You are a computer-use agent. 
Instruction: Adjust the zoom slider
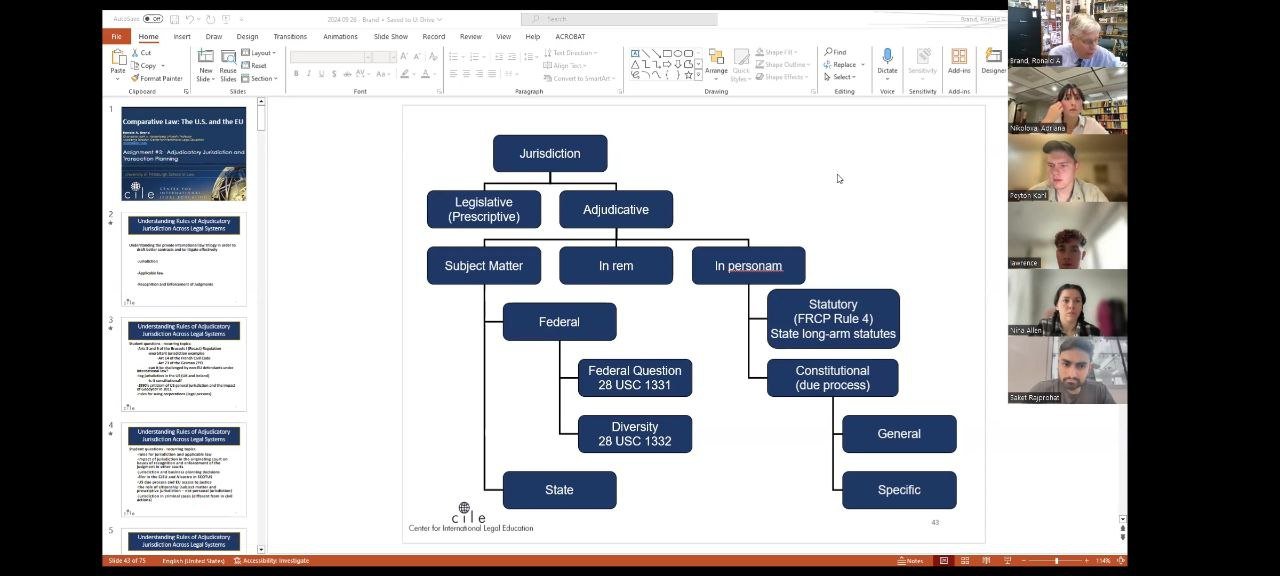1056,561
